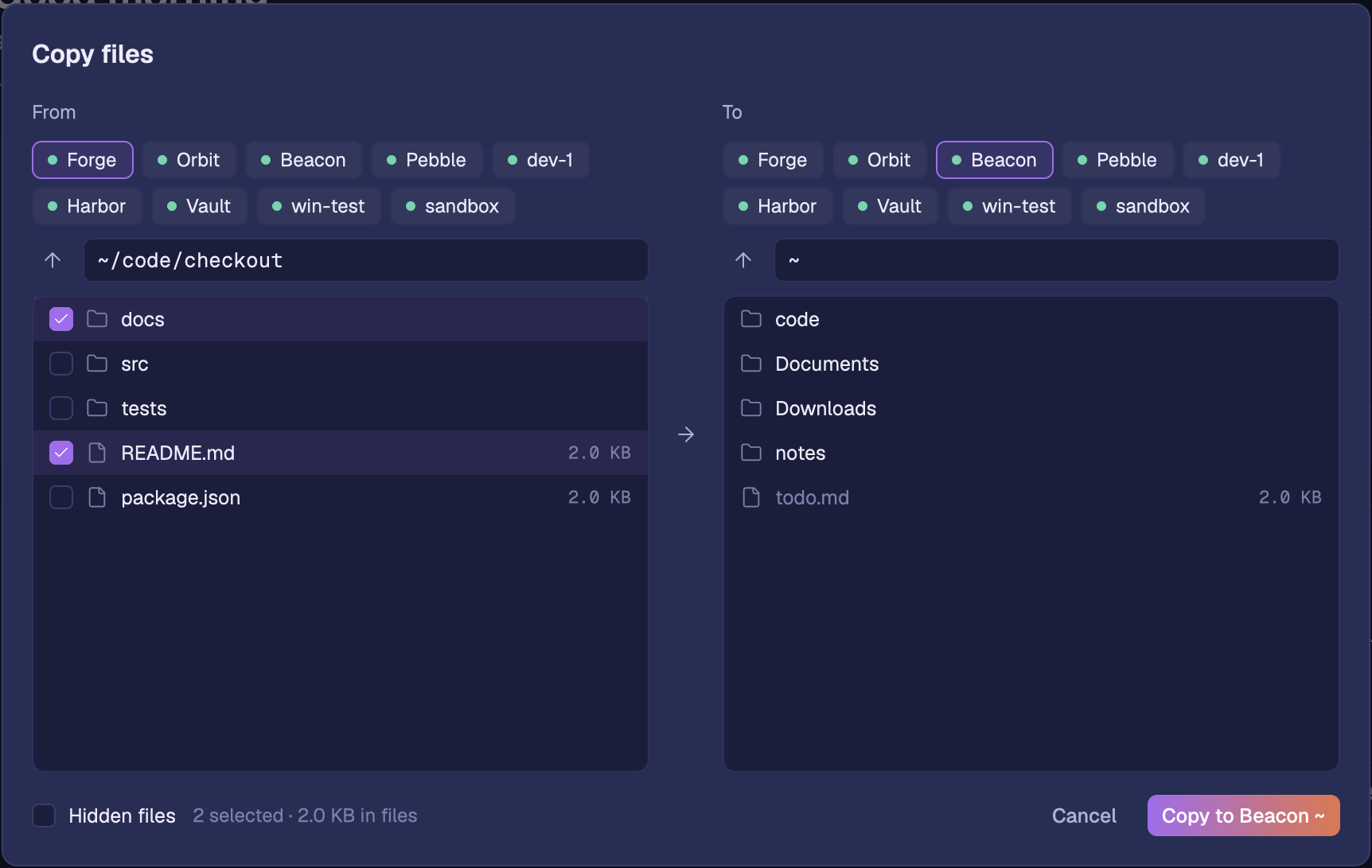Open the Documents folder name in destination
Viewport: 1372px width, 868px height.
827,364
